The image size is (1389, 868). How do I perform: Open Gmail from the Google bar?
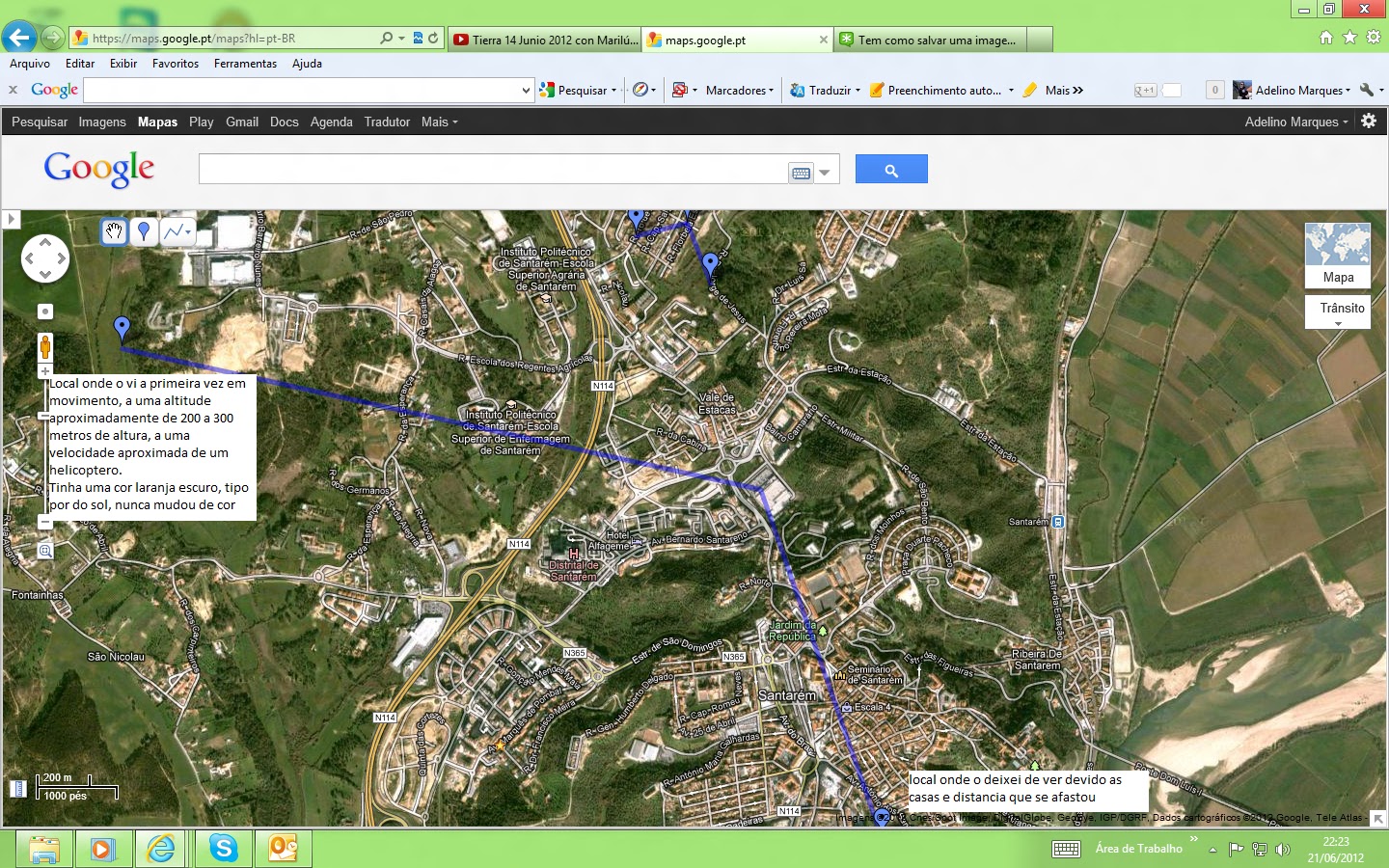point(242,122)
